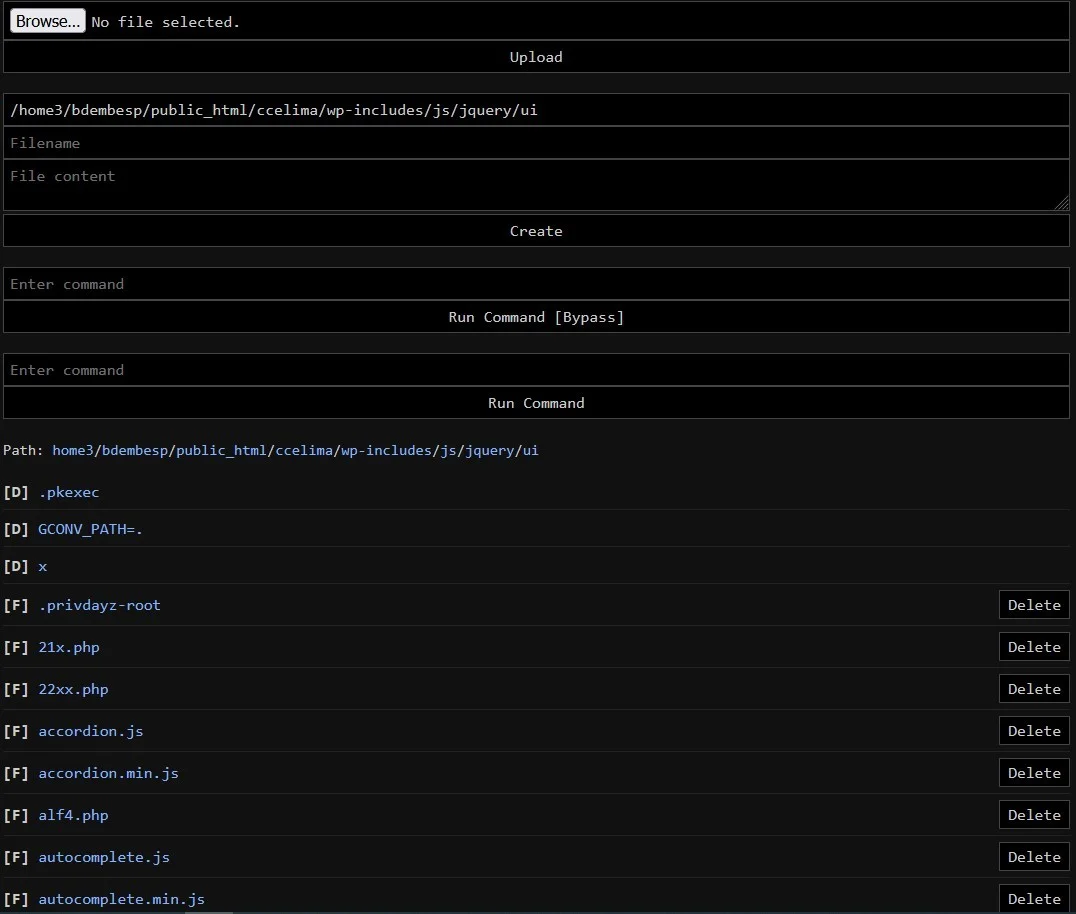This screenshot has width=1076, height=914.
Task: Open the directory named x
Action: pyautogui.click(x=43, y=566)
